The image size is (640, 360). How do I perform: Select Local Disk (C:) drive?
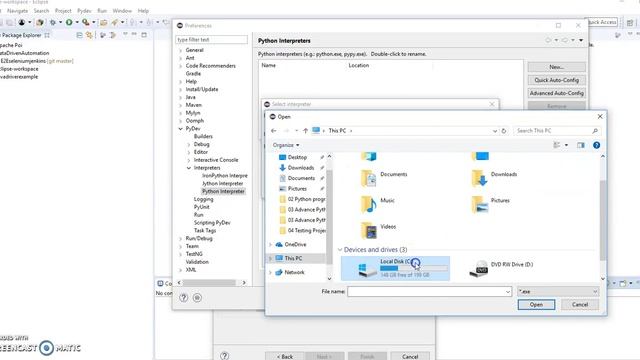click(395, 269)
